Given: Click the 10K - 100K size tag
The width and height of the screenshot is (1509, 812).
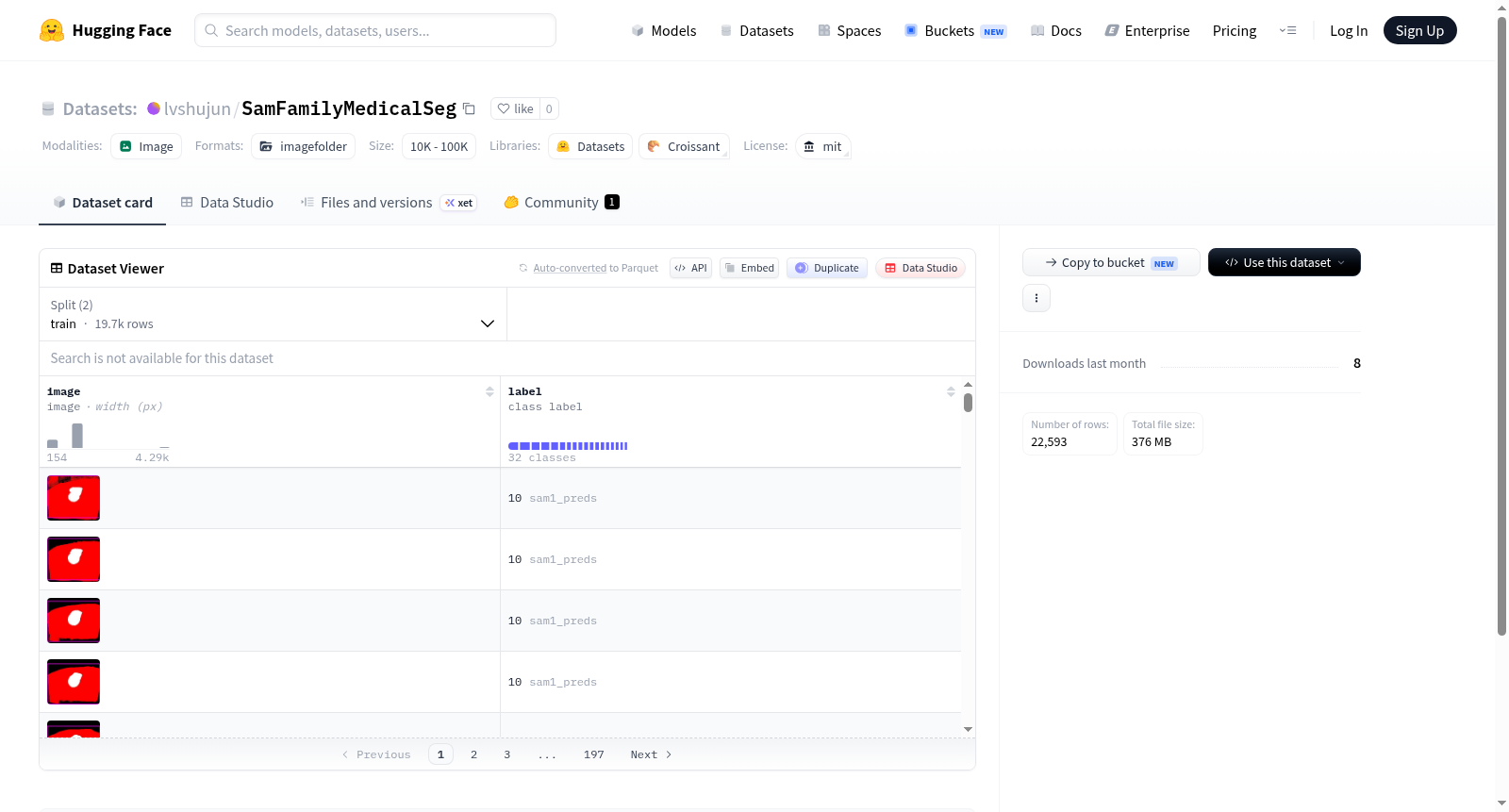Looking at the screenshot, I should tap(439, 146).
